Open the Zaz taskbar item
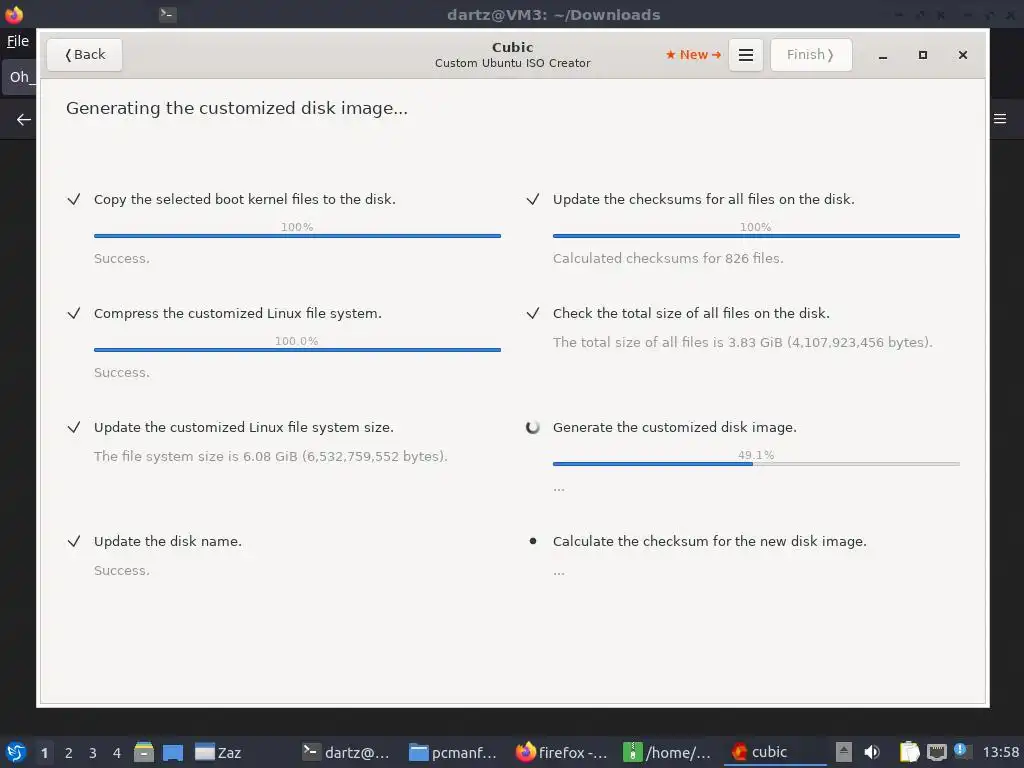Screen dimensions: 1024x768 coord(219,752)
